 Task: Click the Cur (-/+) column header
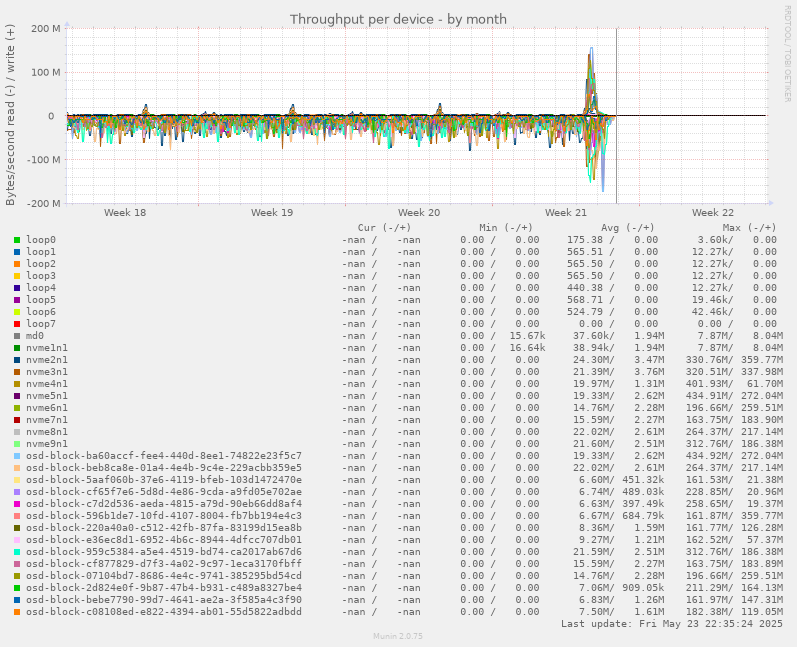[384, 228]
